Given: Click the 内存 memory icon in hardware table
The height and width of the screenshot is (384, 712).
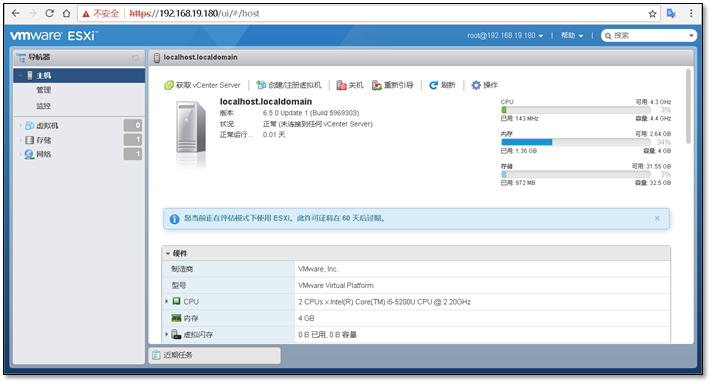Looking at the screenshot, I should point(176,318).
